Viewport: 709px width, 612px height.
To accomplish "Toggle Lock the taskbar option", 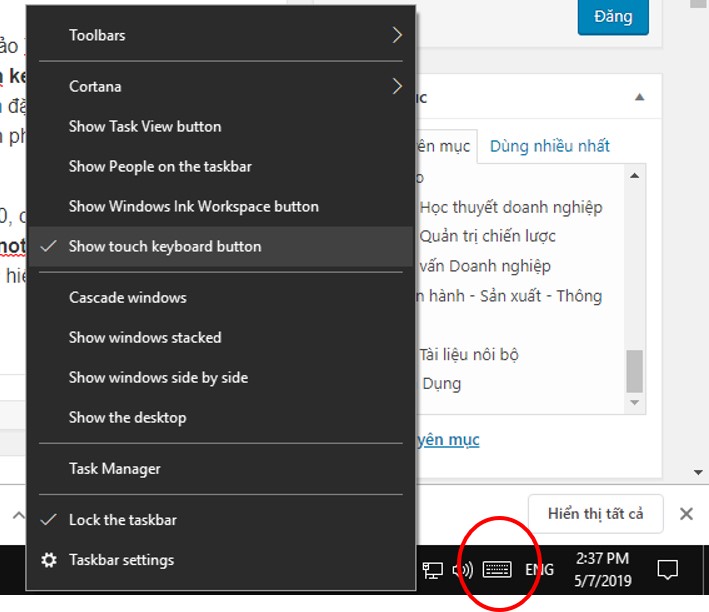I will [x=122, y=520].
